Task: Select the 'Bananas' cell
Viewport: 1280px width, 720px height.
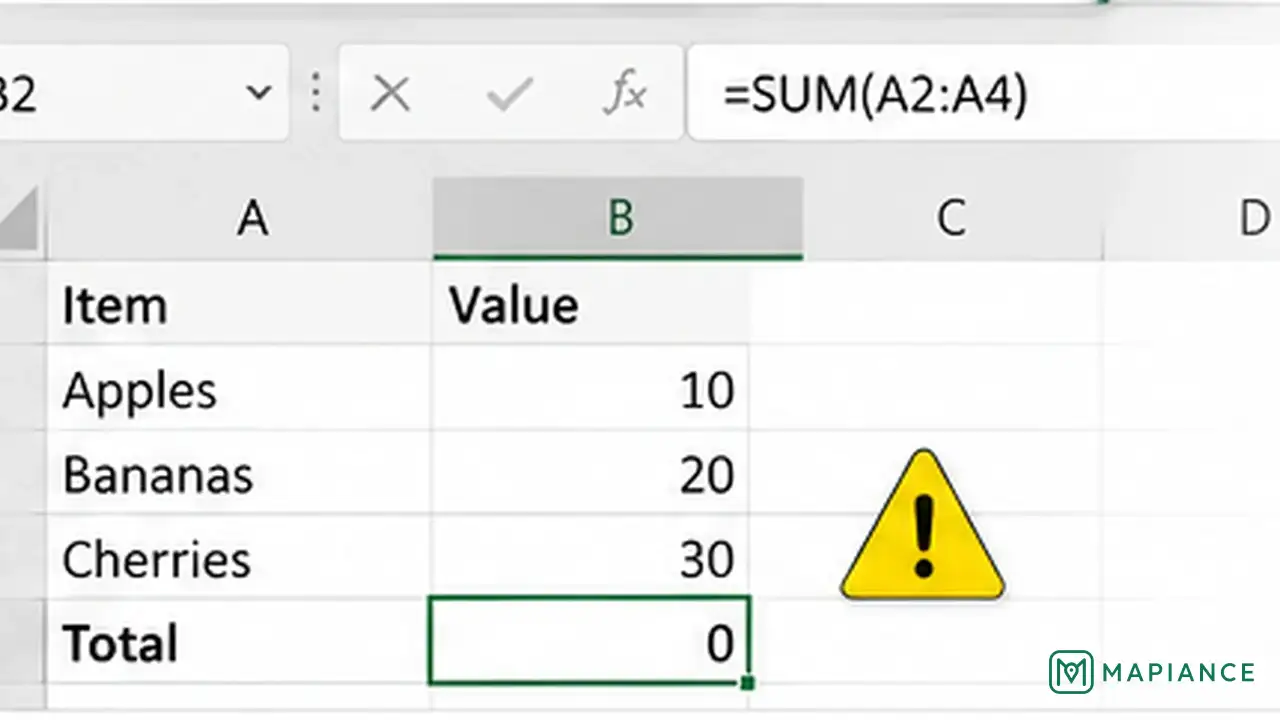Action: click(240, 474)
